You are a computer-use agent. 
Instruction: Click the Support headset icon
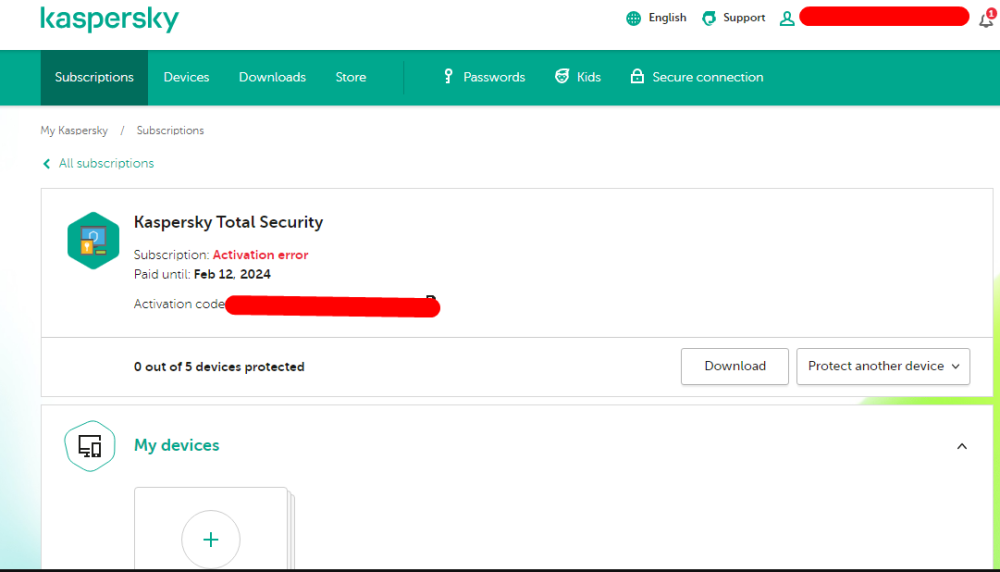[709, 18]
